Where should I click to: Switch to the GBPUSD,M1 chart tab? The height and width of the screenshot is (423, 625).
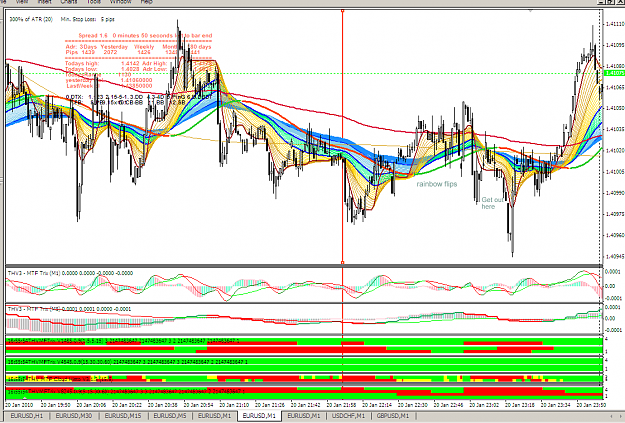pos(393,416)
